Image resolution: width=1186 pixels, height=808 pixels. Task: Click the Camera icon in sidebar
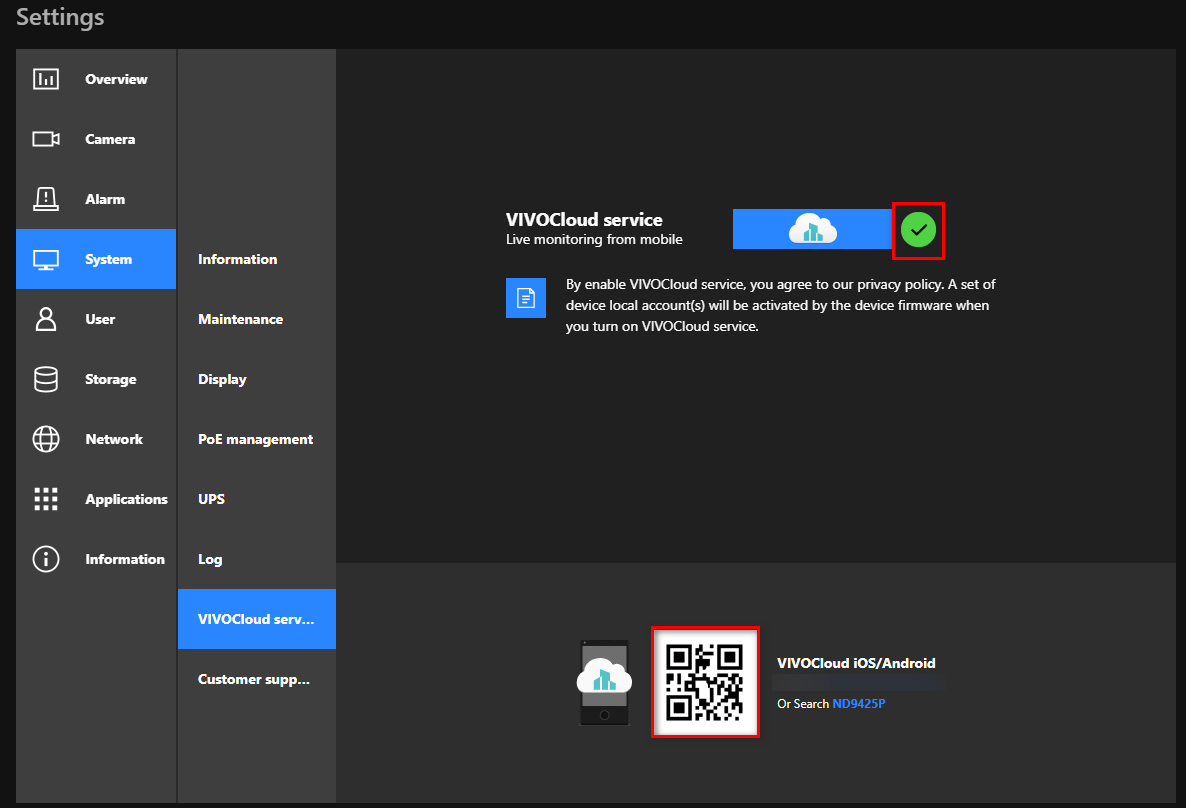pyautogui.click(x=46, y=139)
